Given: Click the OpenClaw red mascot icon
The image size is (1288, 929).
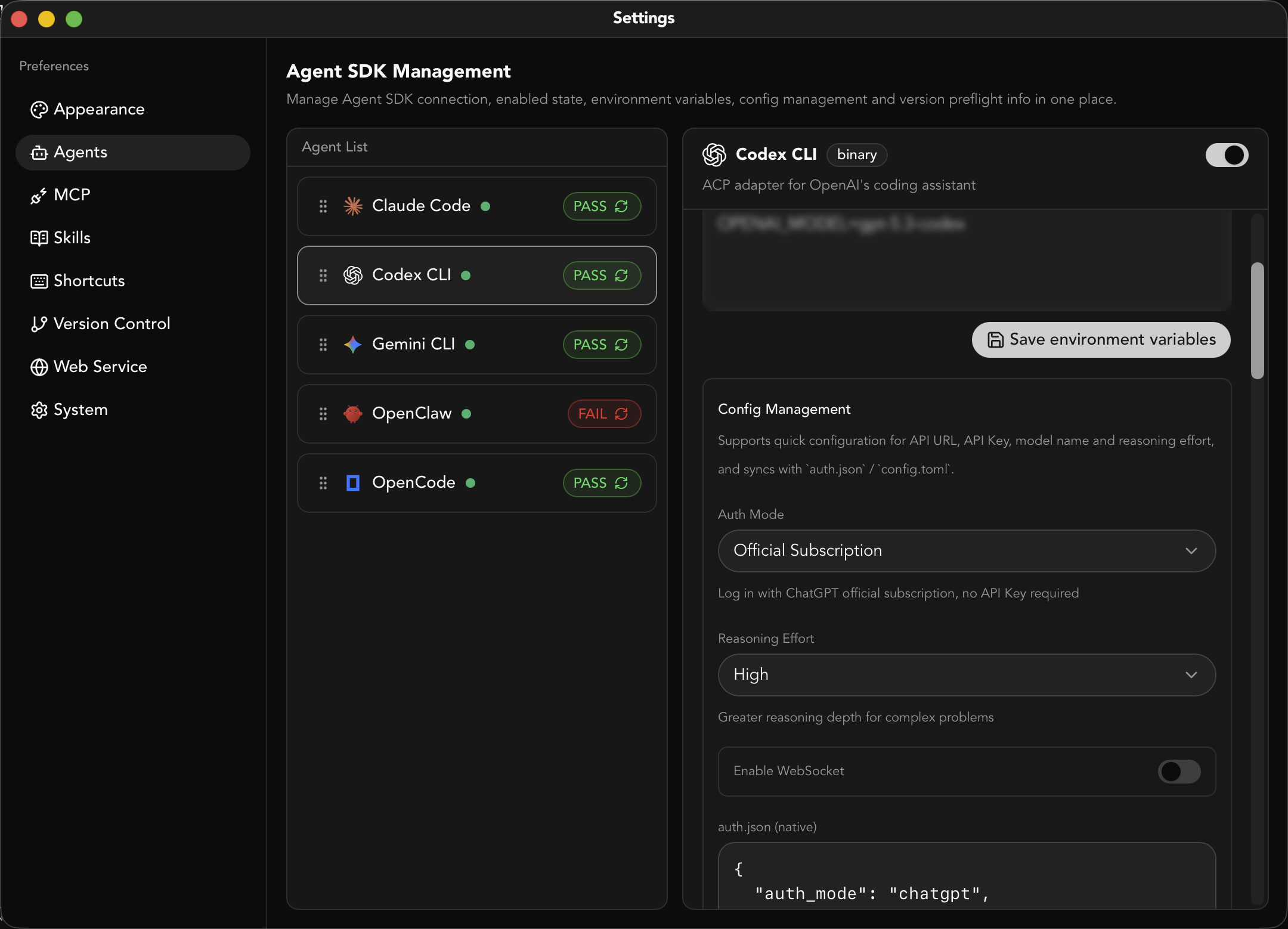Looking at the screenshot, I should point(353,414).
